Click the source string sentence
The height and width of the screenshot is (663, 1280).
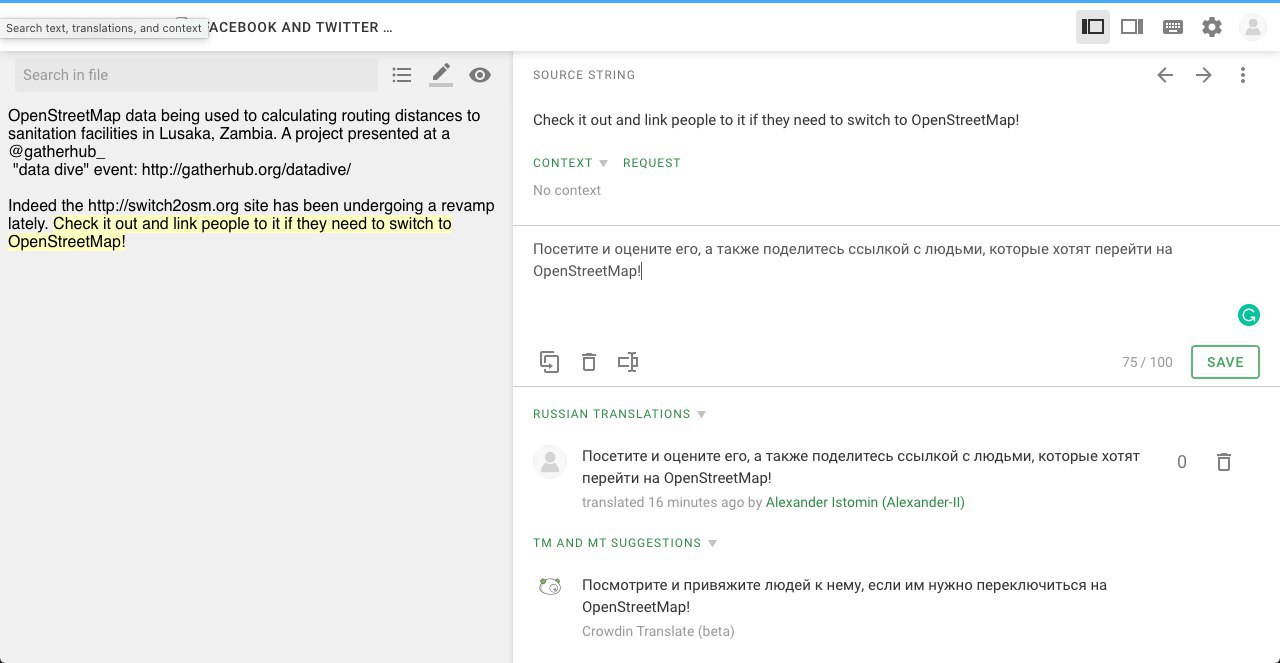tap(776, 120)
